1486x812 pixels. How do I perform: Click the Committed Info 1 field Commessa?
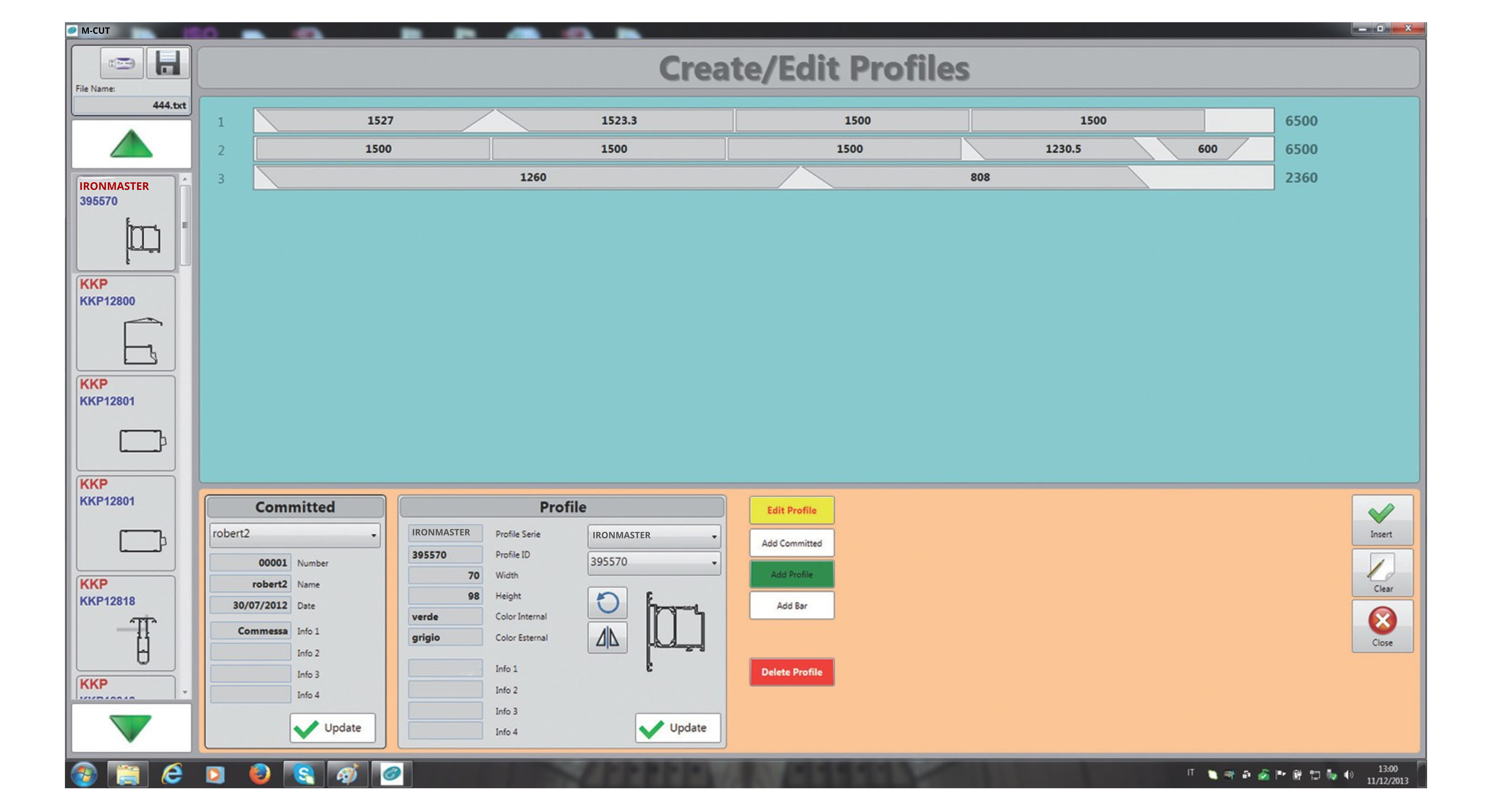(250, 631)
